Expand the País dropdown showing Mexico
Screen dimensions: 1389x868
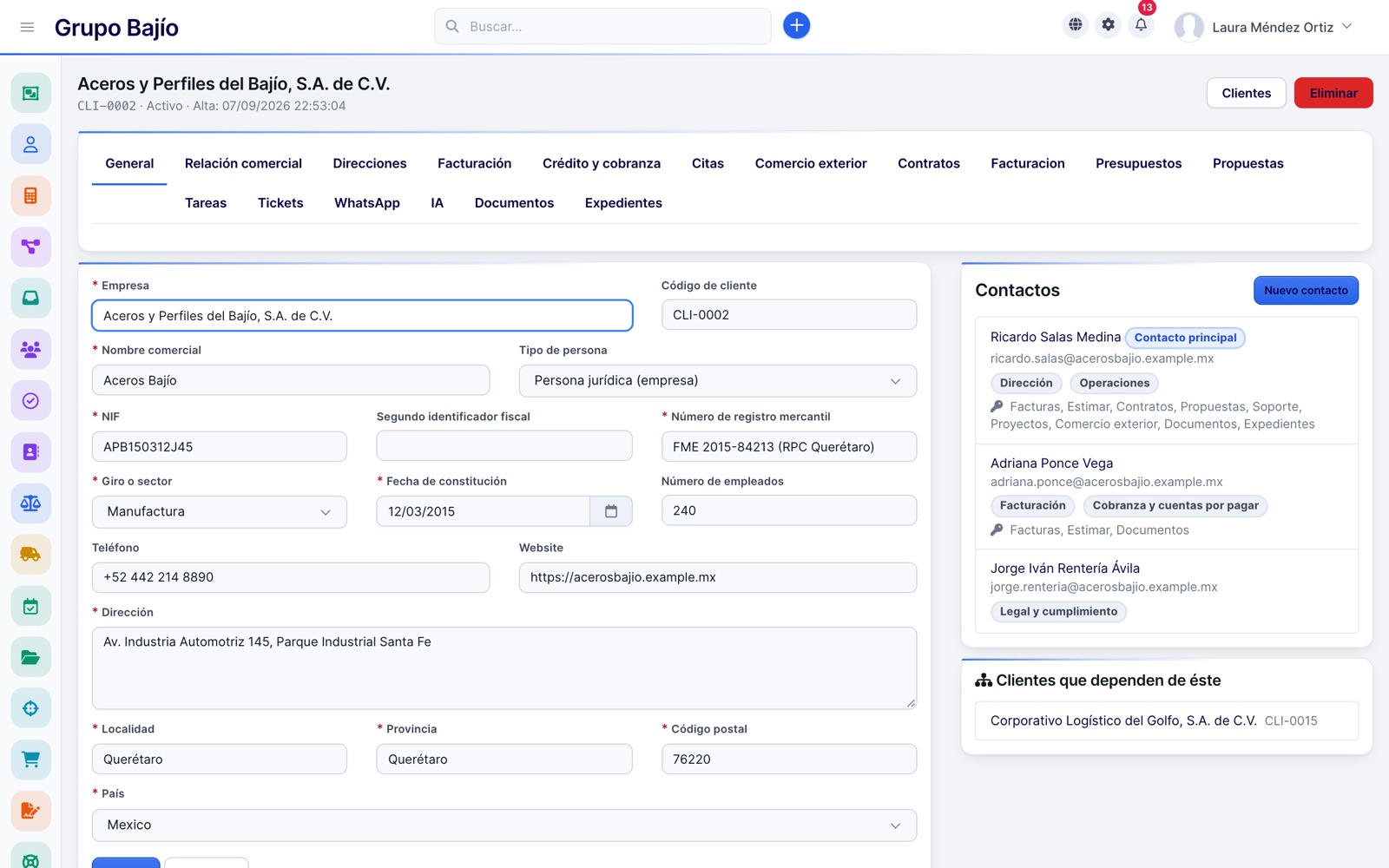pos(504,825)
